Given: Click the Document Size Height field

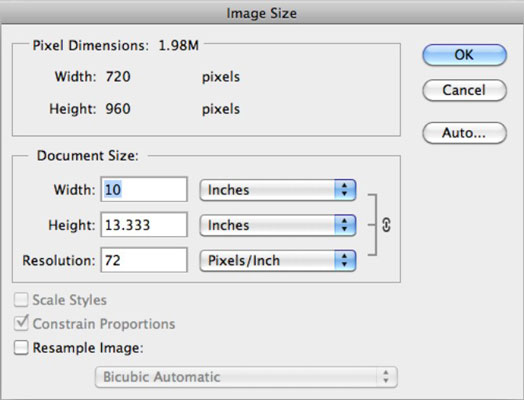Looking at the screenshot, I should pos(144,225).
